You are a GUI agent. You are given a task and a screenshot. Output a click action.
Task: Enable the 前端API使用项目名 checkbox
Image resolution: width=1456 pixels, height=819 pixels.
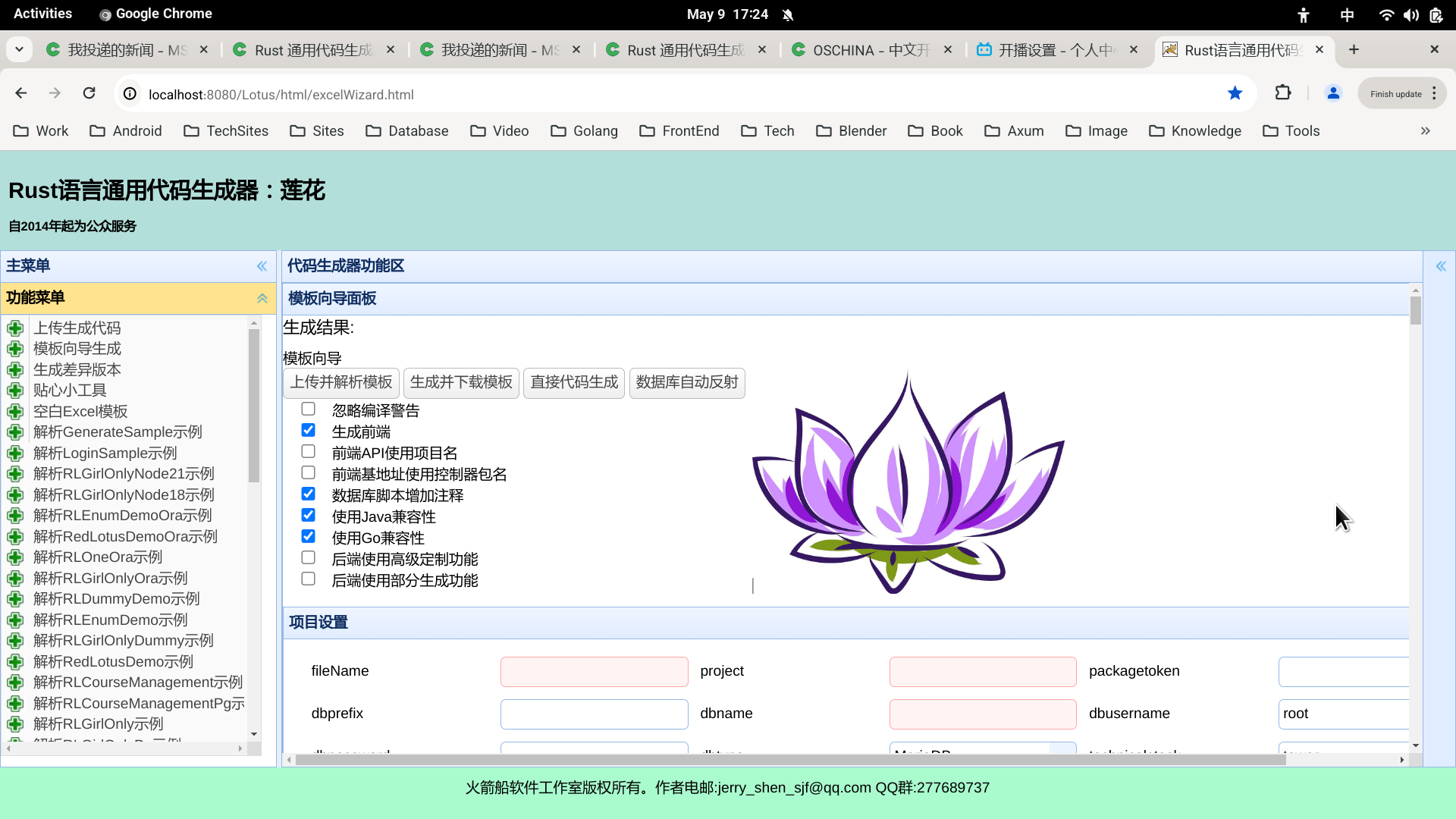308,452
